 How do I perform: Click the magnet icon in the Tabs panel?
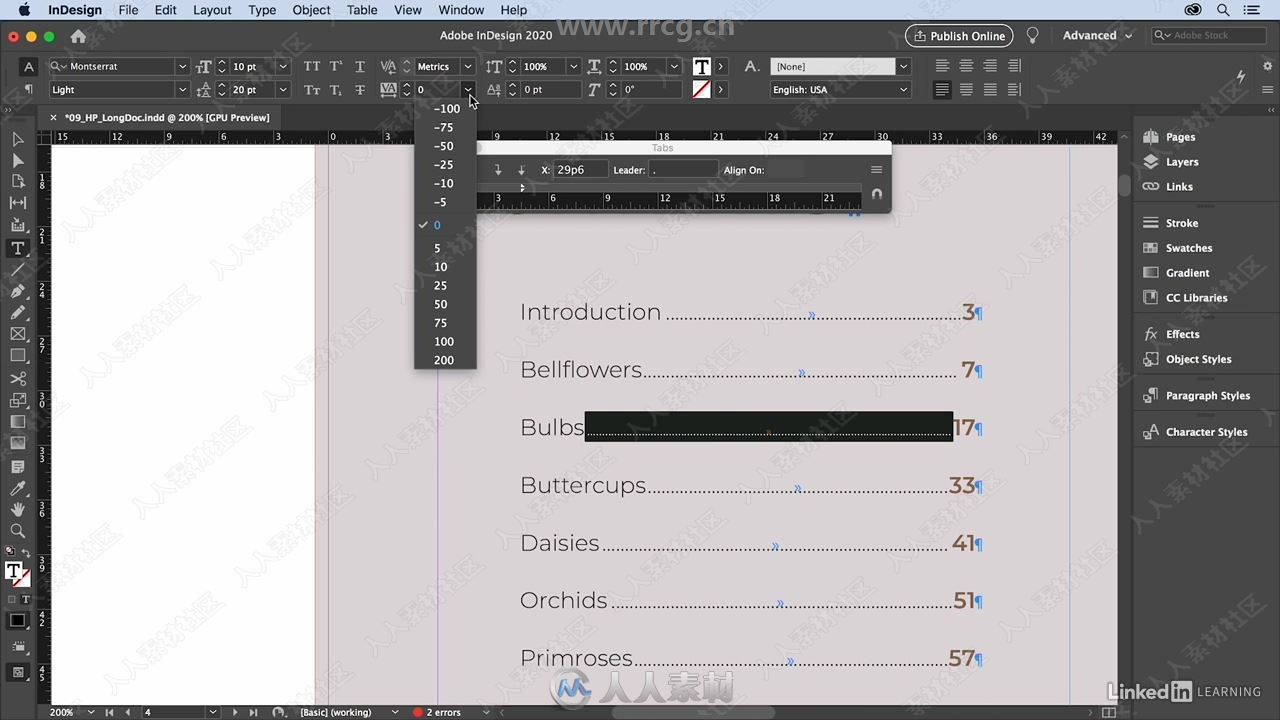877,194
